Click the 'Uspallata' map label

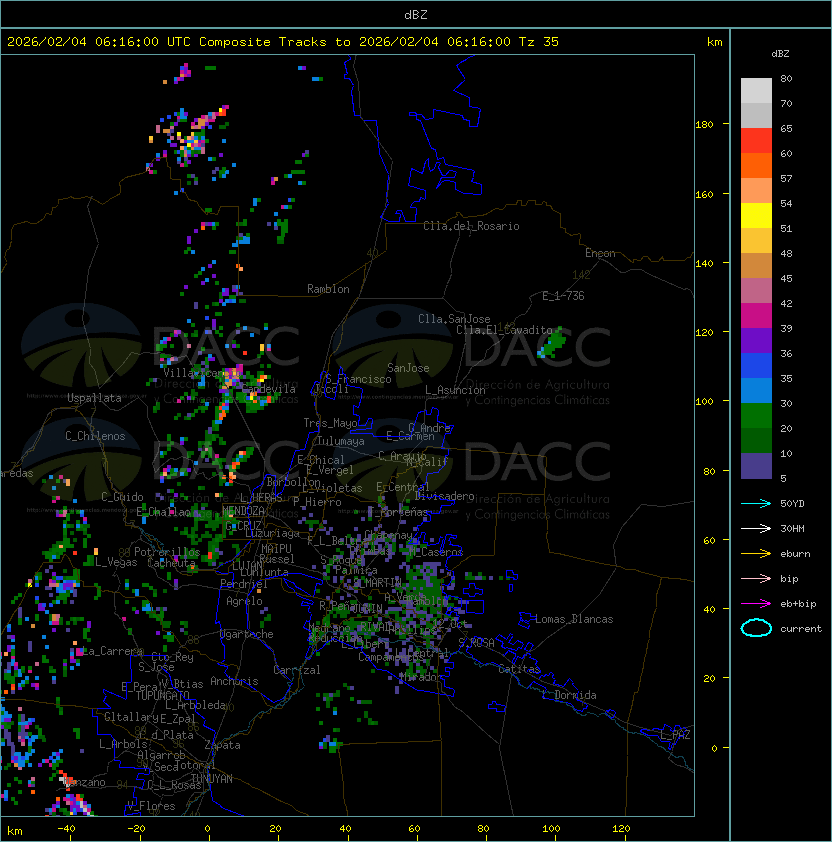94,398
